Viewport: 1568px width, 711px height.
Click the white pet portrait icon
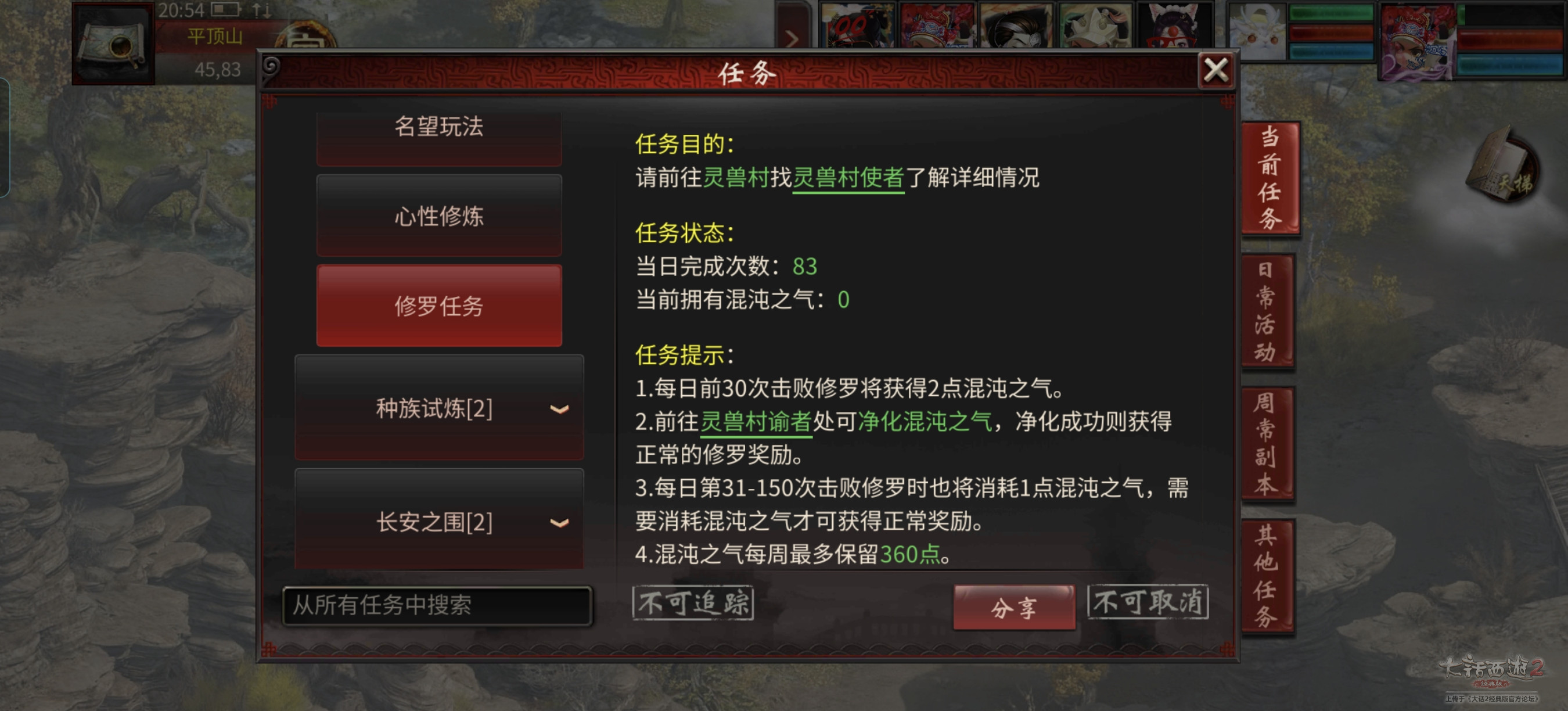pyautogui.click(x=1256, y=29)
